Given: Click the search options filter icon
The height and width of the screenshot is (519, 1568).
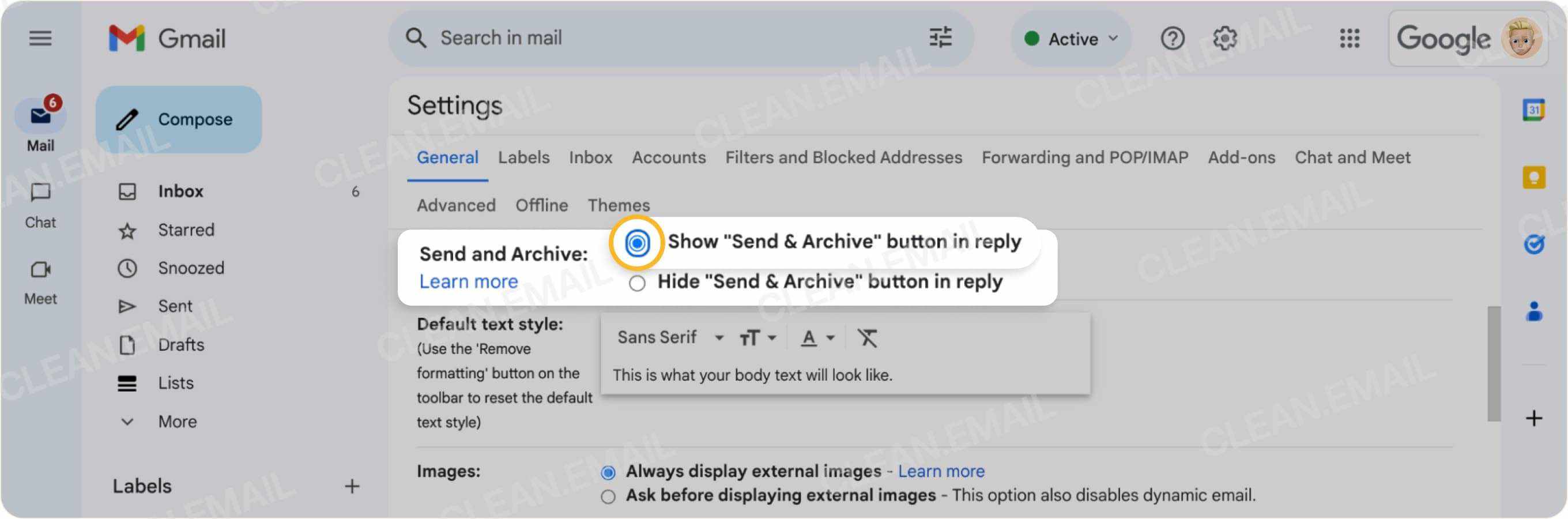Looking at the screenshot, I should point(940,37).
